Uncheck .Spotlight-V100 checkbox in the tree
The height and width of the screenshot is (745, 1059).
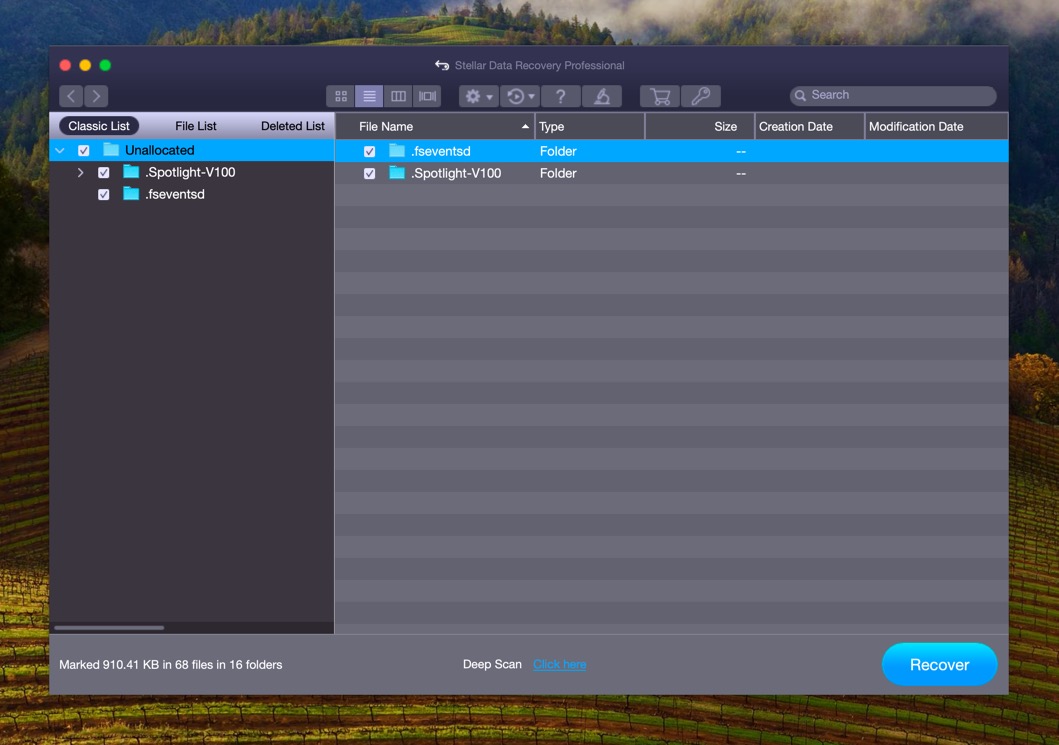tap(103, 173)
